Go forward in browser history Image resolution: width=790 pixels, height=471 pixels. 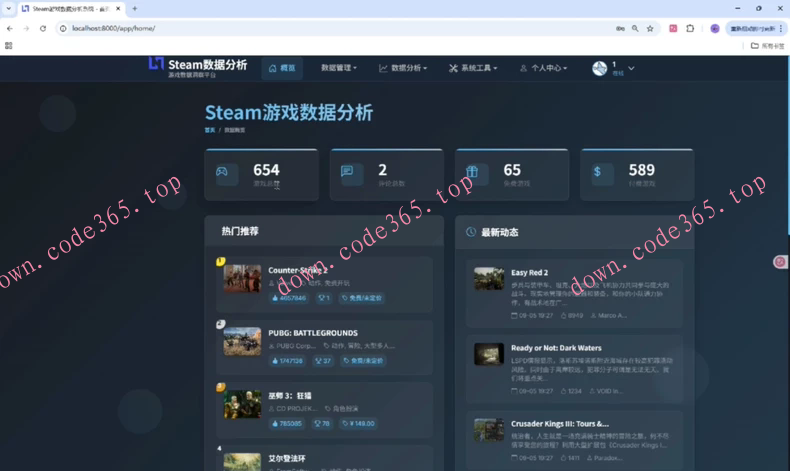click(26, 28)
